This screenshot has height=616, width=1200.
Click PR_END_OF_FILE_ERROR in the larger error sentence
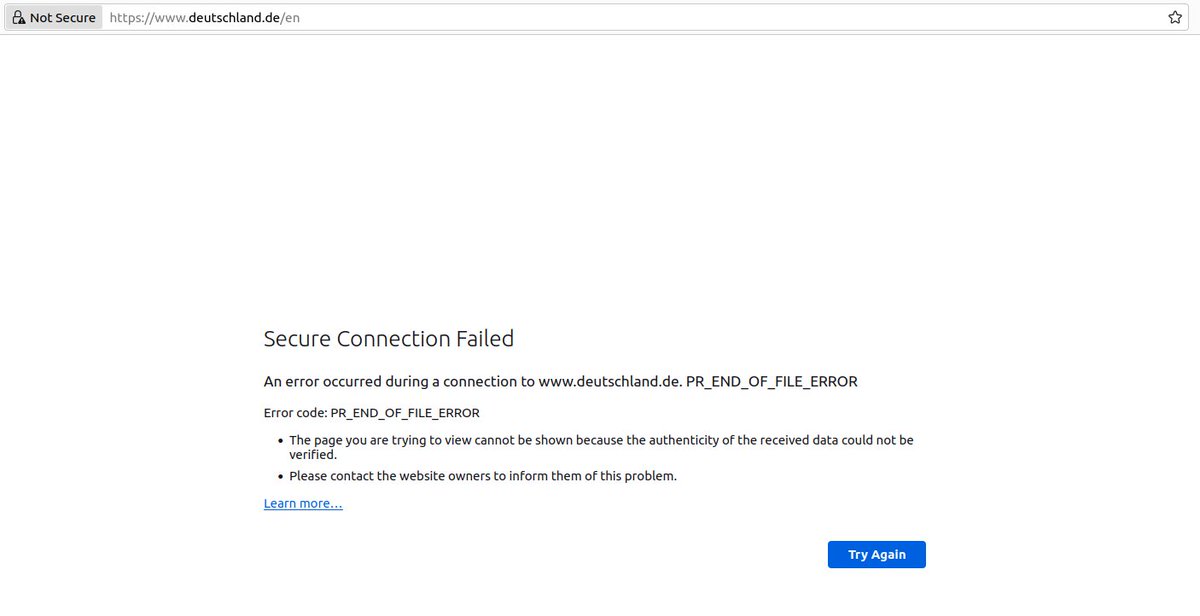coord(772,382)
